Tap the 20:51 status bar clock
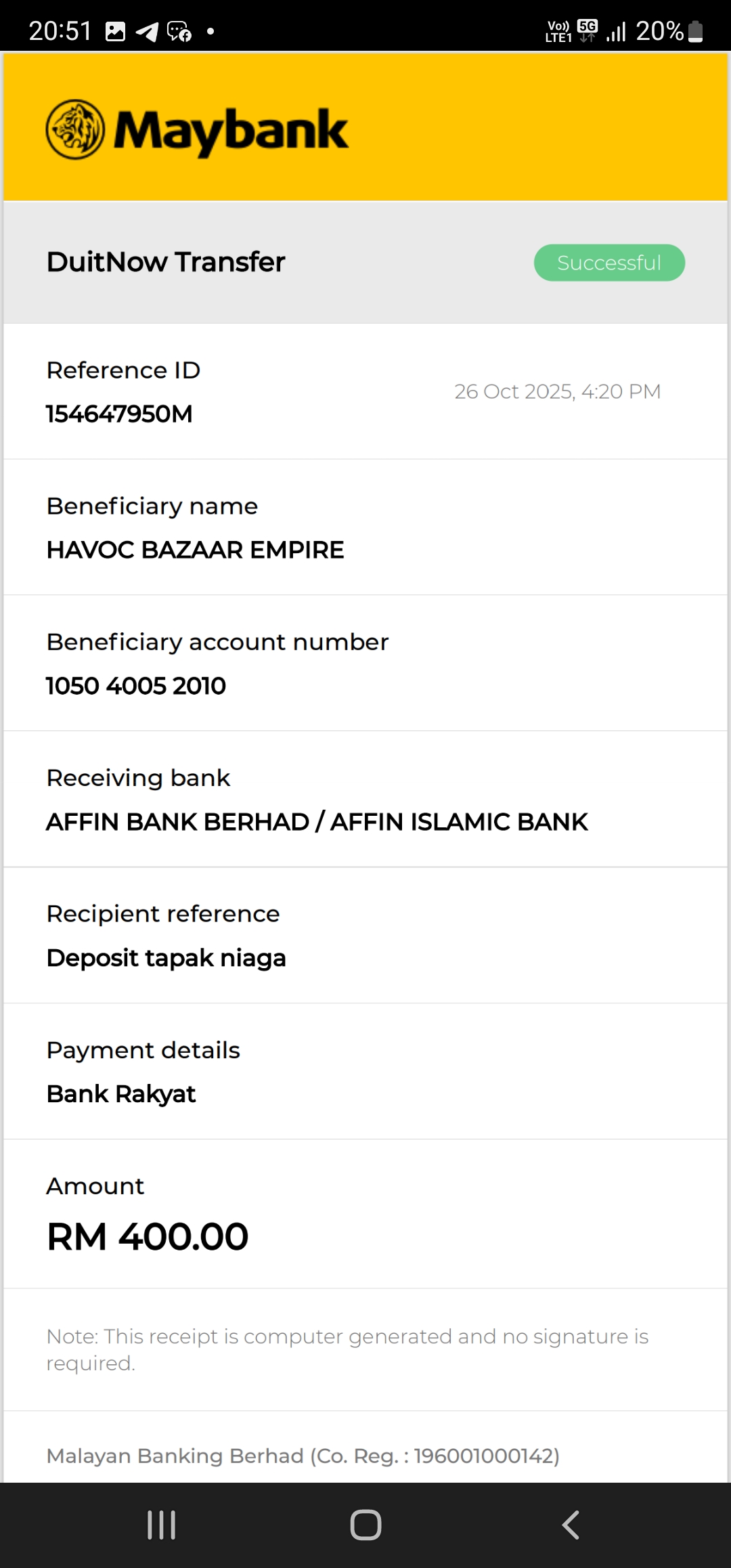731x1568 pixels. pyautogui.click(x=60, y=31)
